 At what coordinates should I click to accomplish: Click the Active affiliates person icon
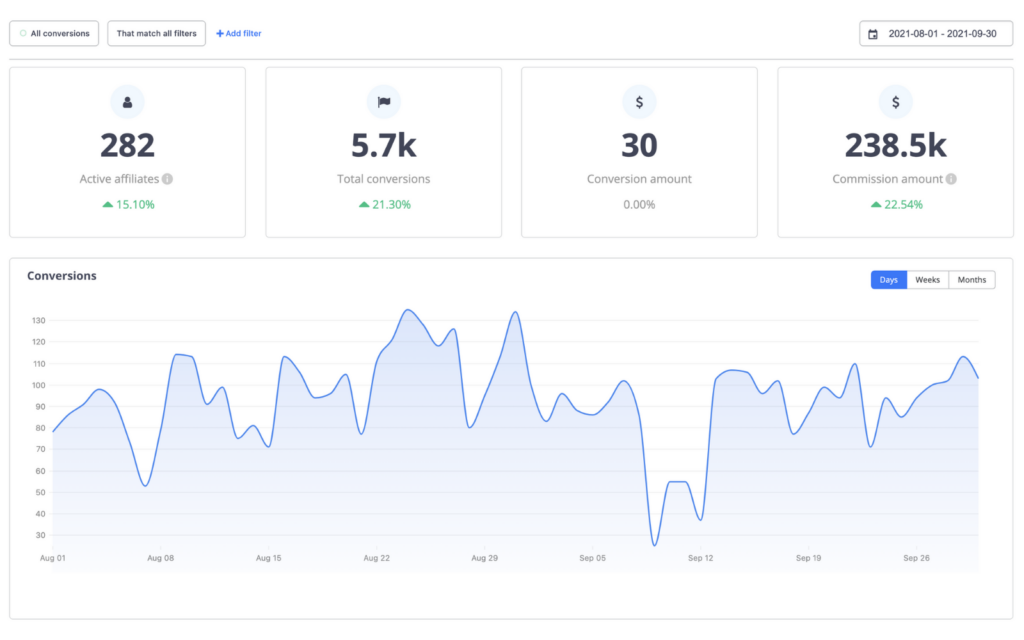127,101
